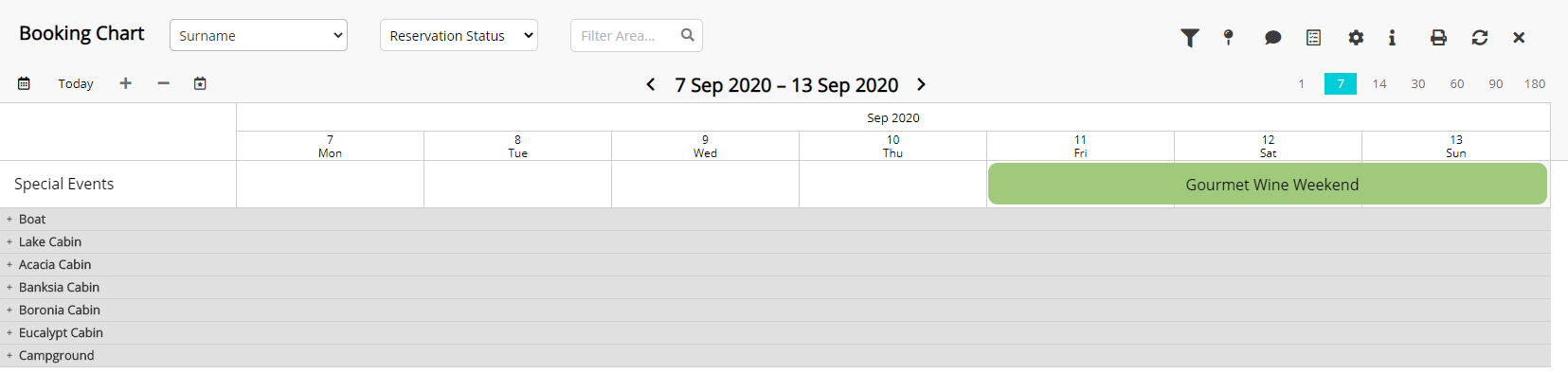Viewport: 1568px width, 373px height.
Task: Expand the Boat category
Action: point(9,220)
